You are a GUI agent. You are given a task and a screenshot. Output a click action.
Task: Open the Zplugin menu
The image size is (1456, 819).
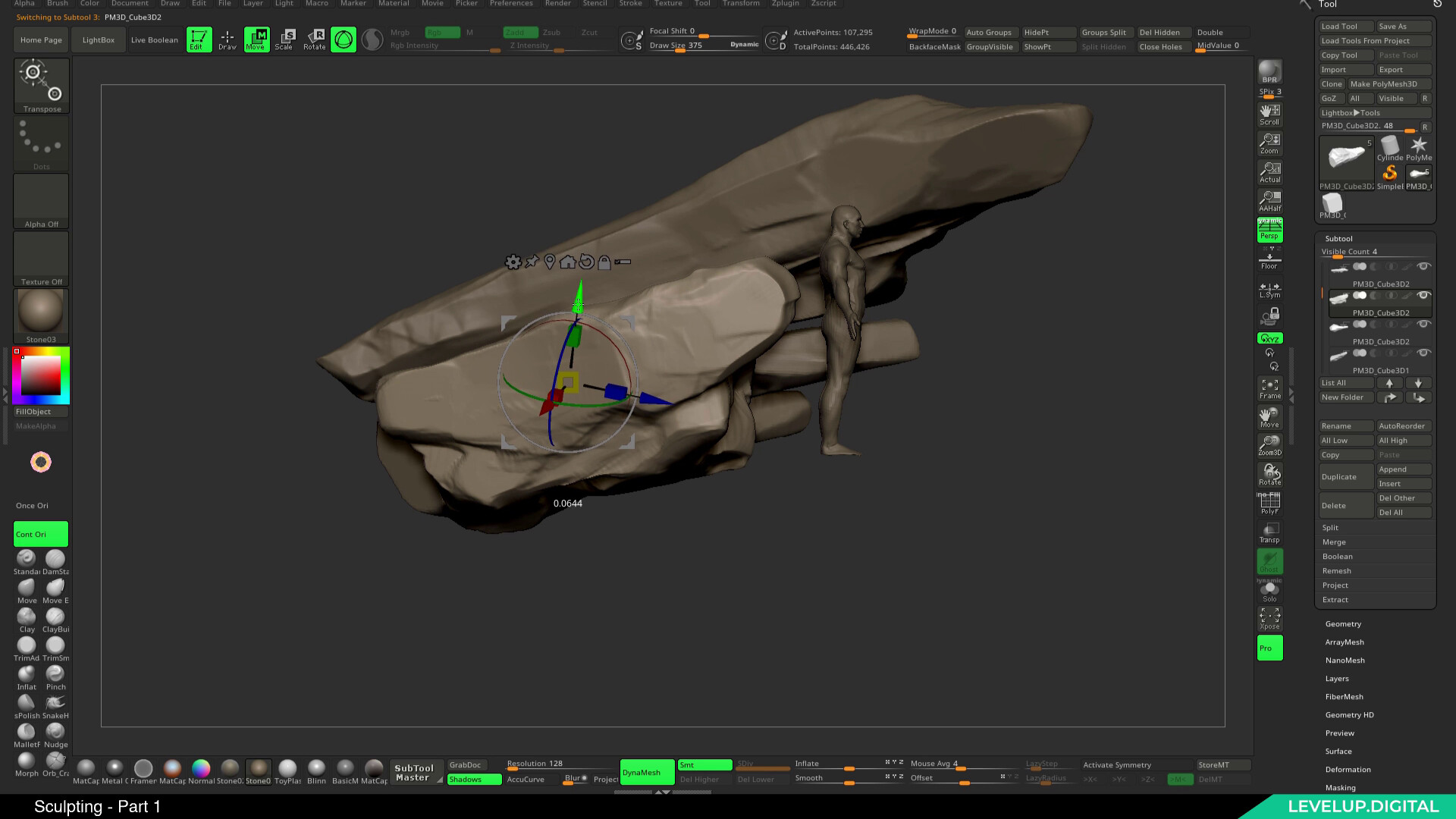point(785,4)
